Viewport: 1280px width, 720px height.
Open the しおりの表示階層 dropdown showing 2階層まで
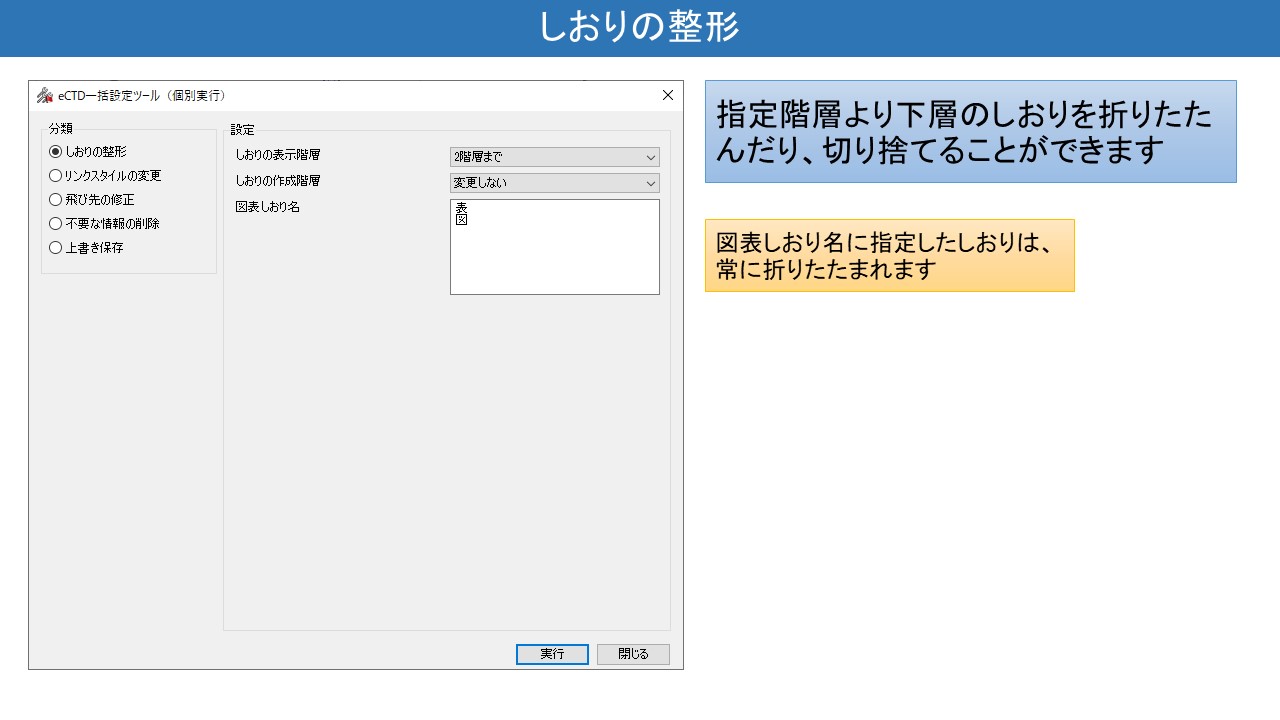(555, 157)
